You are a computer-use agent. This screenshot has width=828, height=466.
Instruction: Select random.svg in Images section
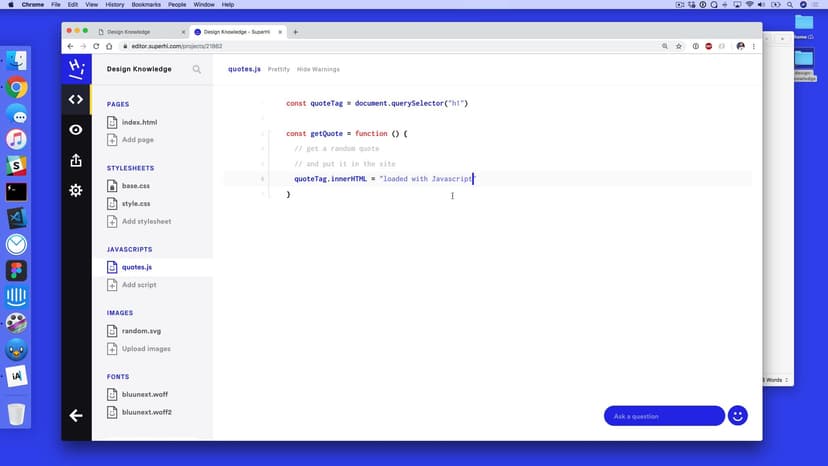pyautogui.click(x=141, y=331)
